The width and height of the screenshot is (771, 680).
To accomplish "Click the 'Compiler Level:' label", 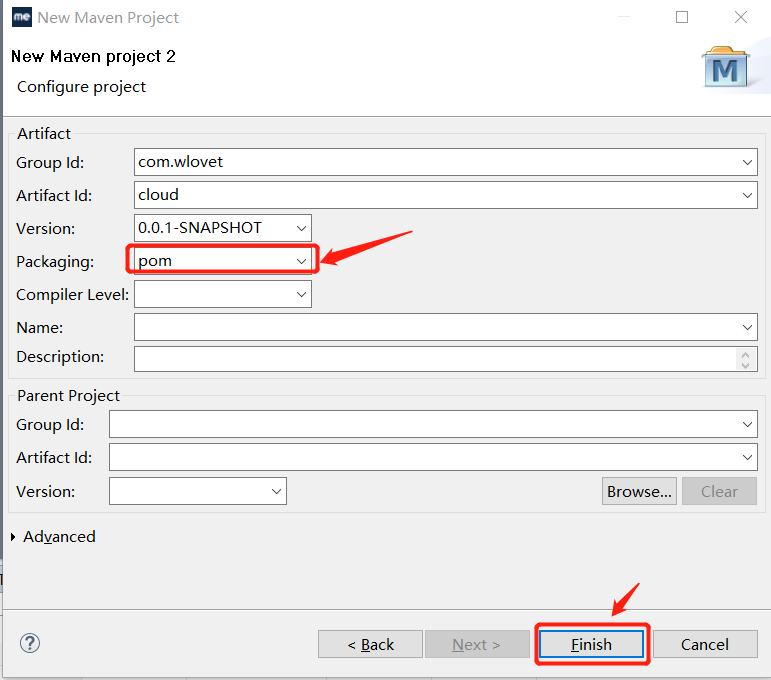I will [x=72, y=295].
